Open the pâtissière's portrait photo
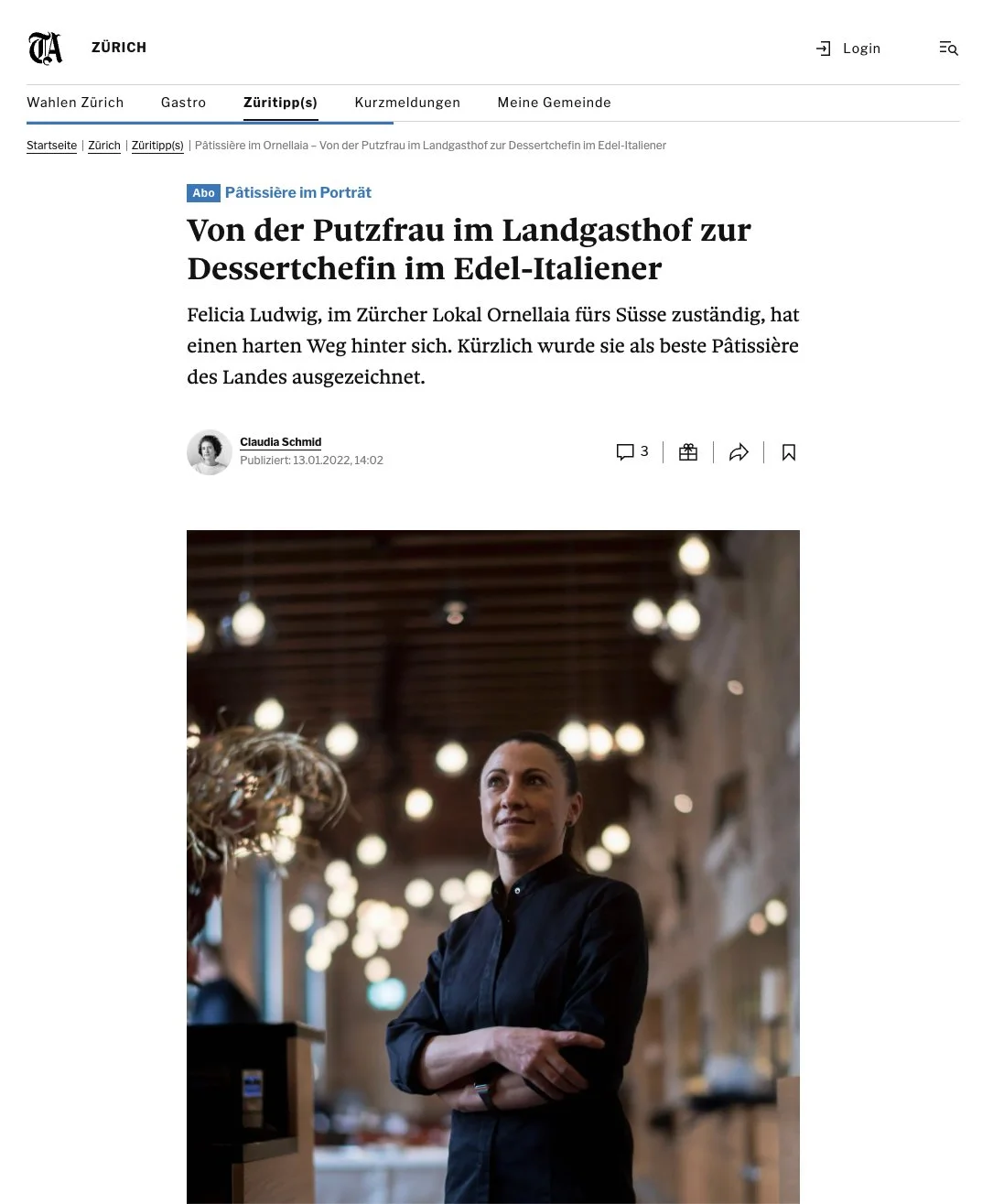993x1204 pixels. click(x=493, y=867)
